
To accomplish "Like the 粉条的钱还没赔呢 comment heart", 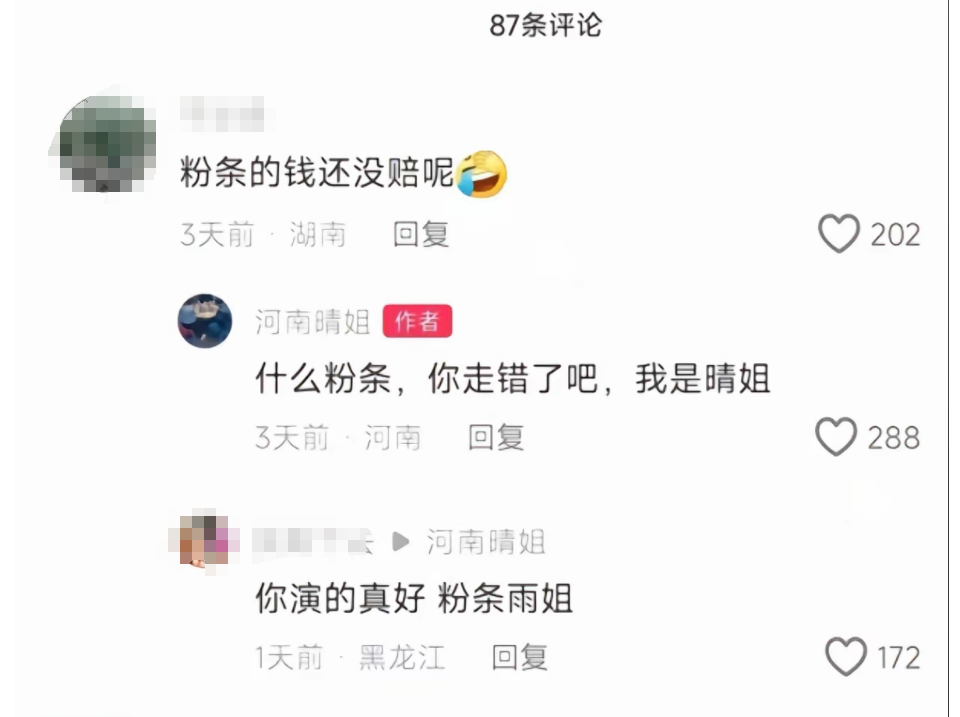I will click(x=839, y=234).
